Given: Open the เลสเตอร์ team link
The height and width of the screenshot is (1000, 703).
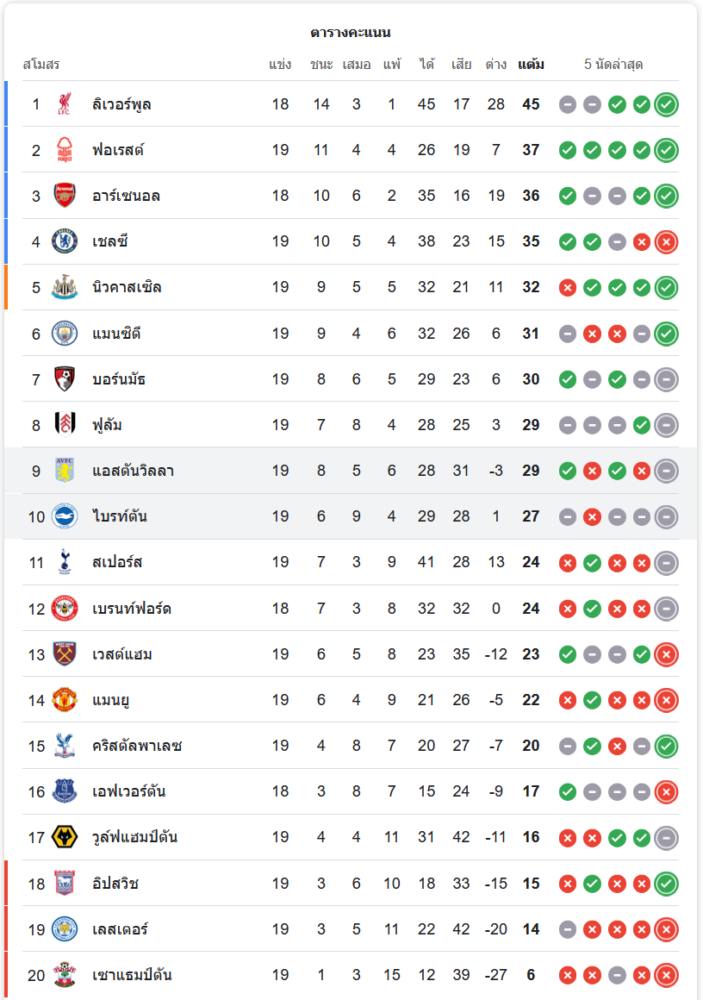Looking at the screenshot, I should [x=120, y=929].
